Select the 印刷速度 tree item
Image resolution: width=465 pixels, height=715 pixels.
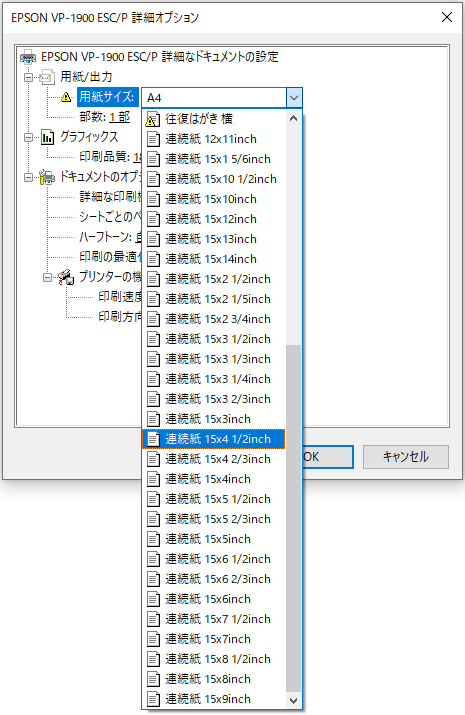coord(119,297)
